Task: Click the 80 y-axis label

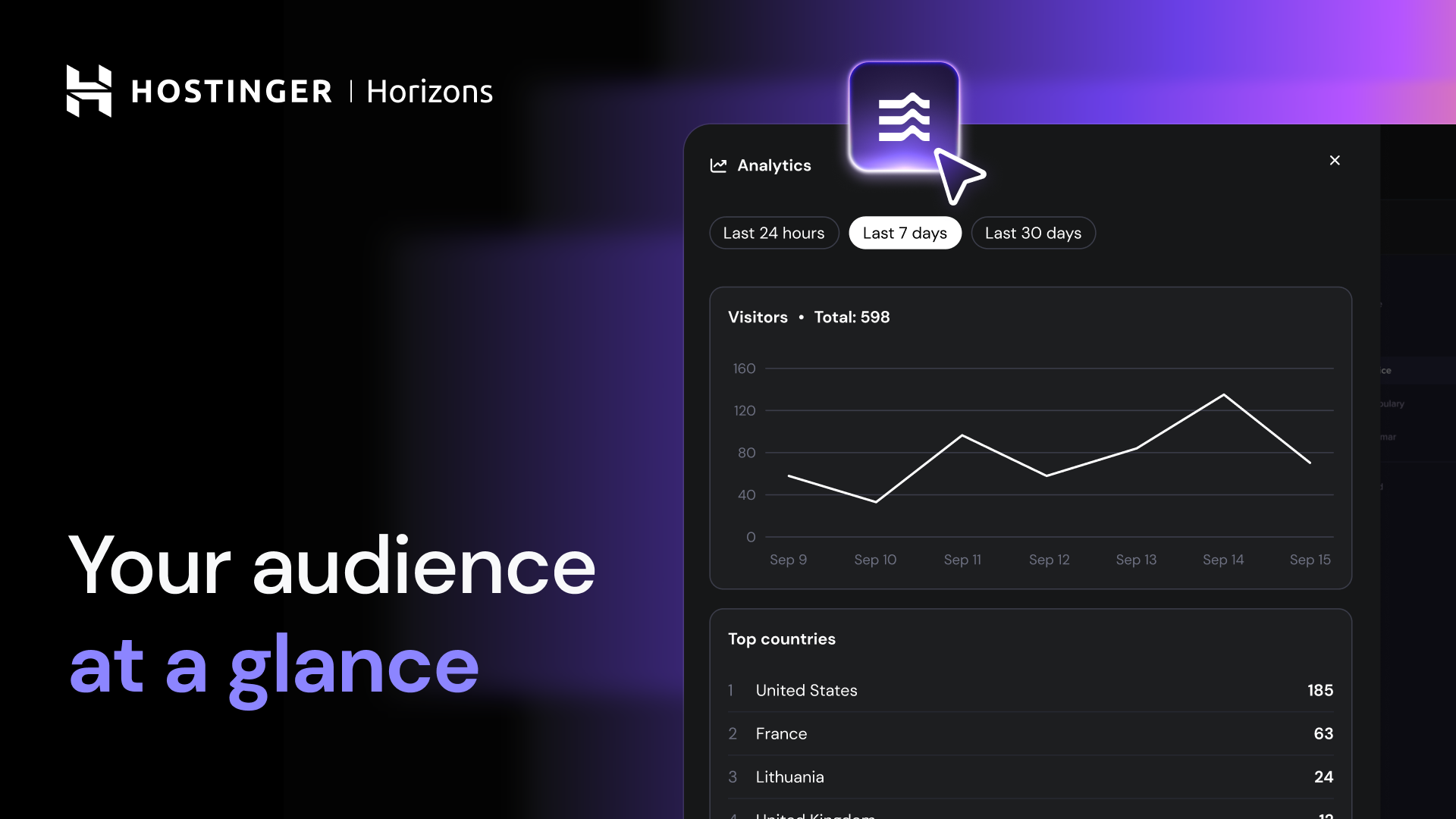Action: click(x=746, y=453)
